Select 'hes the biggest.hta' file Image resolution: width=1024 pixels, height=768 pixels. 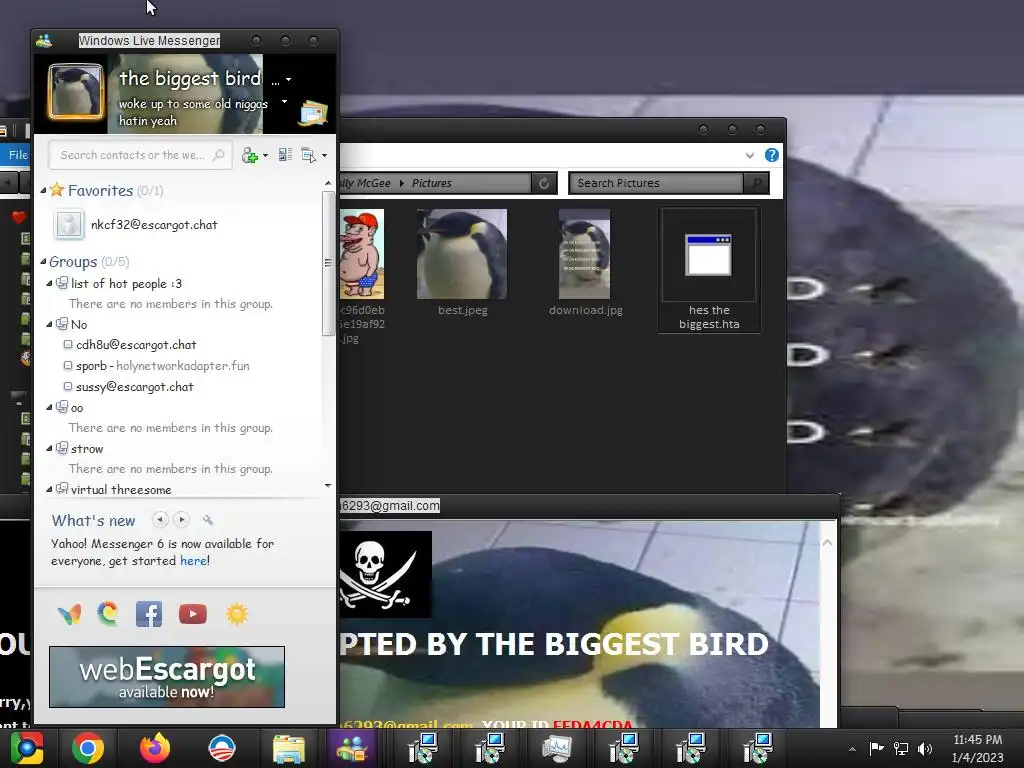click(709, 270)
